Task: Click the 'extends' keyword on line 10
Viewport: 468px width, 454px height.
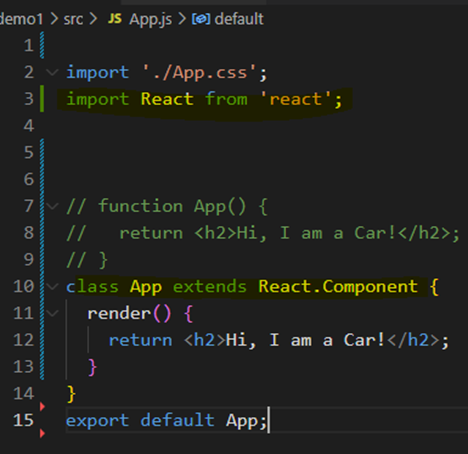Action: point(210,287)
